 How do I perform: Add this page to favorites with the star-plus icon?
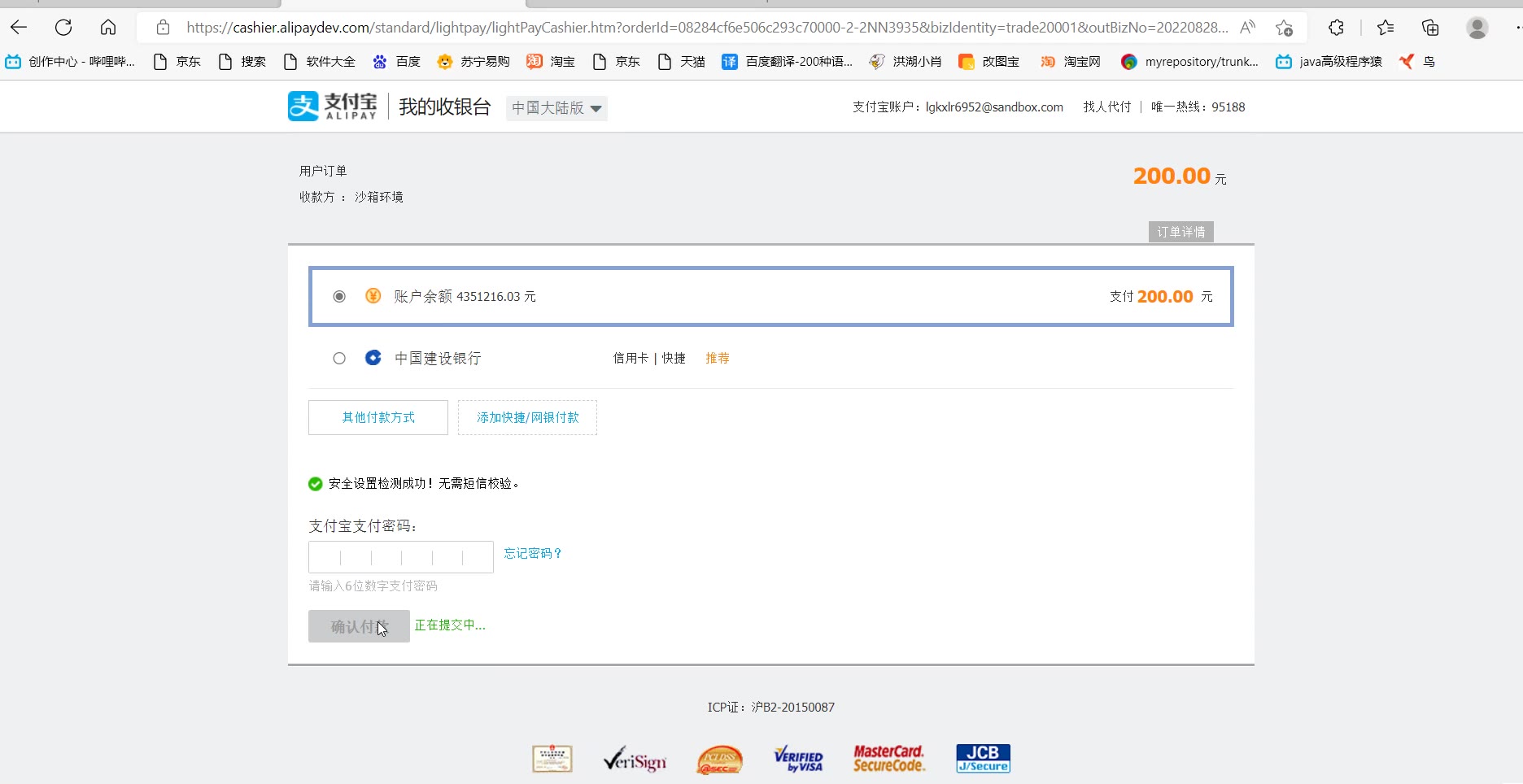(1284, 28)
